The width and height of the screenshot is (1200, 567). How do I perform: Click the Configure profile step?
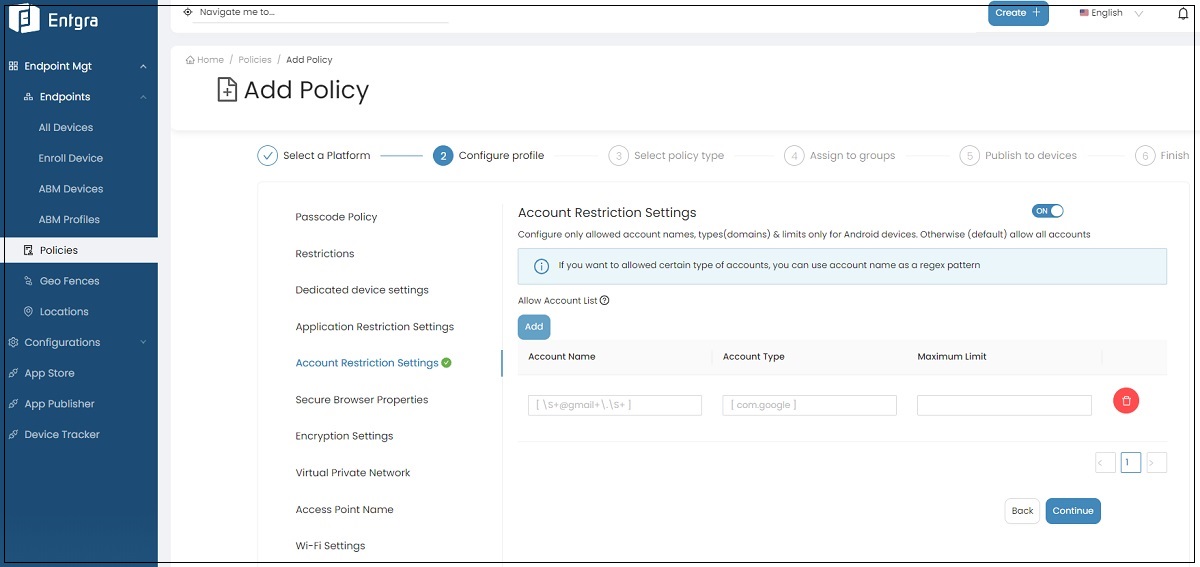[x=489, y=155]
